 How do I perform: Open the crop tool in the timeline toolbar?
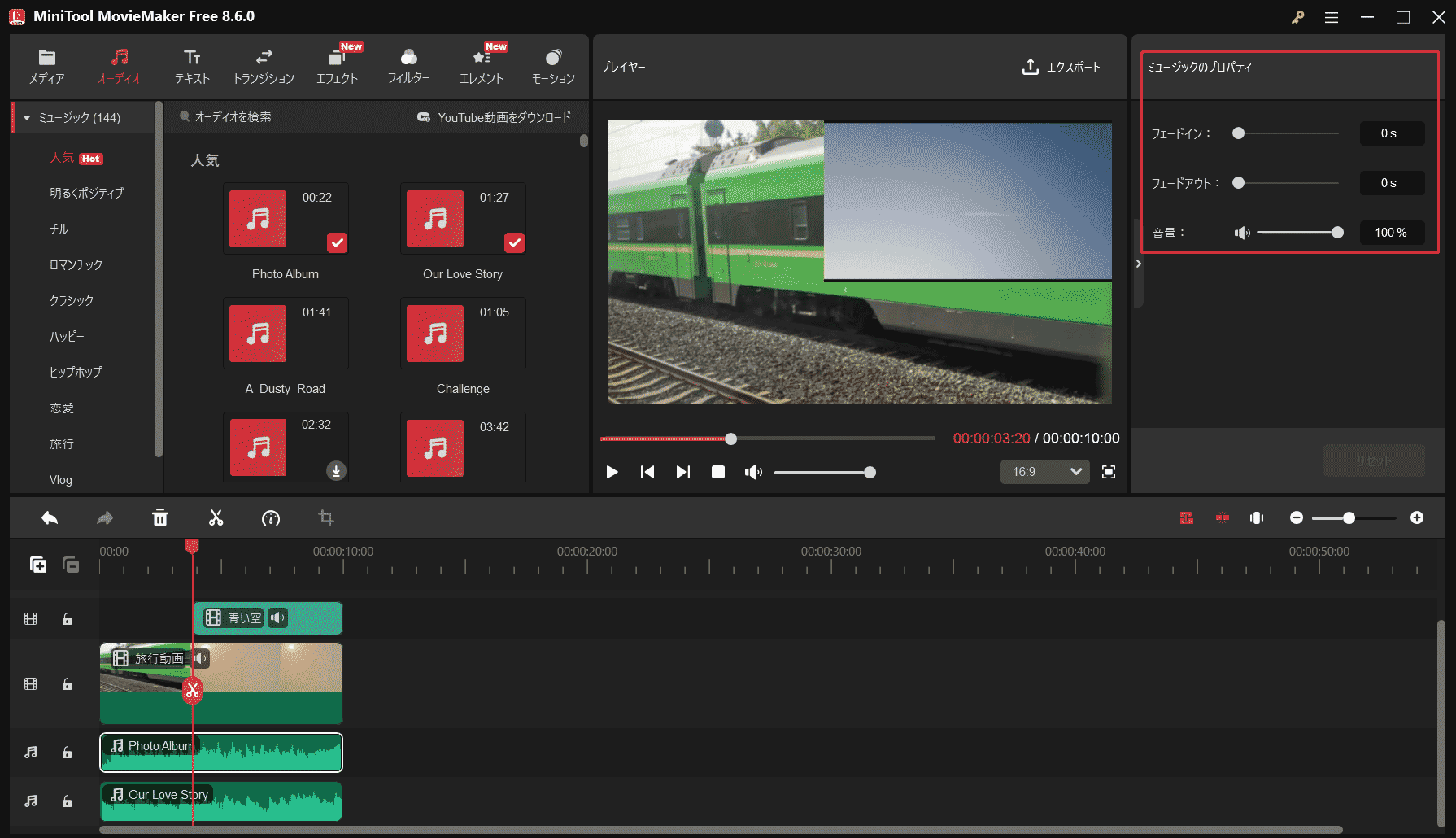(326, 517)
